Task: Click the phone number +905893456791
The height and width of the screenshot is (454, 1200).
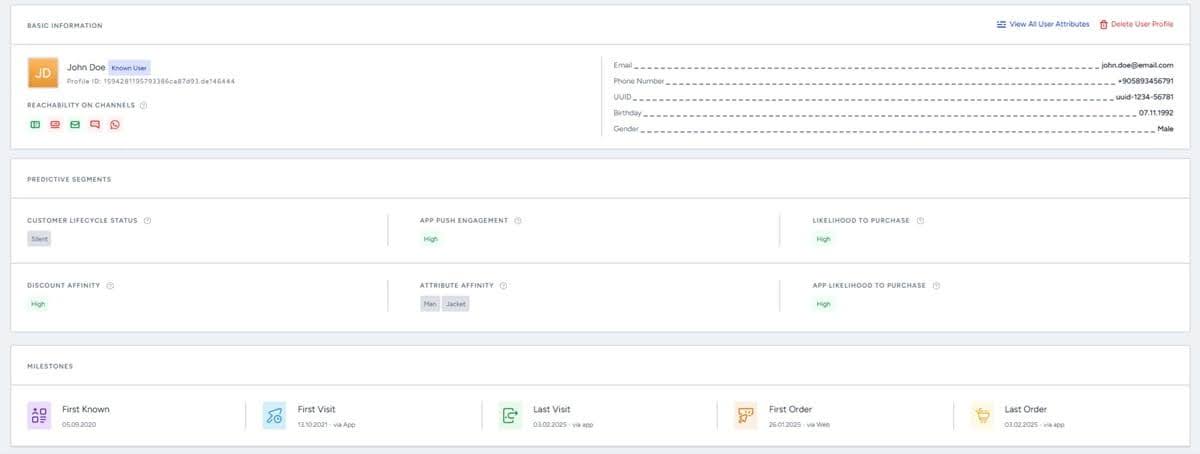Action: (1146, 81)
